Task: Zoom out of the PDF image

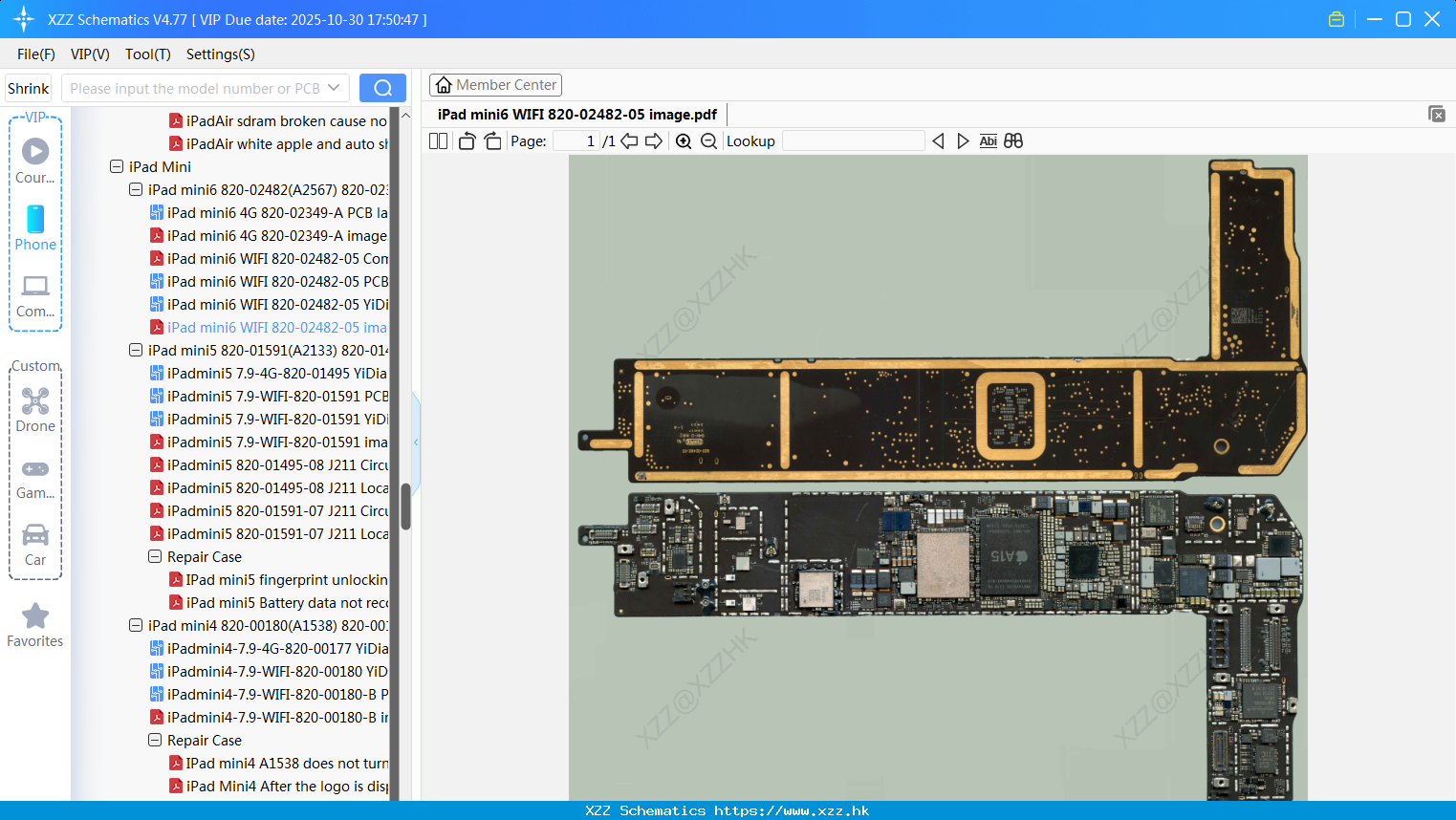Action: point(708,141)
